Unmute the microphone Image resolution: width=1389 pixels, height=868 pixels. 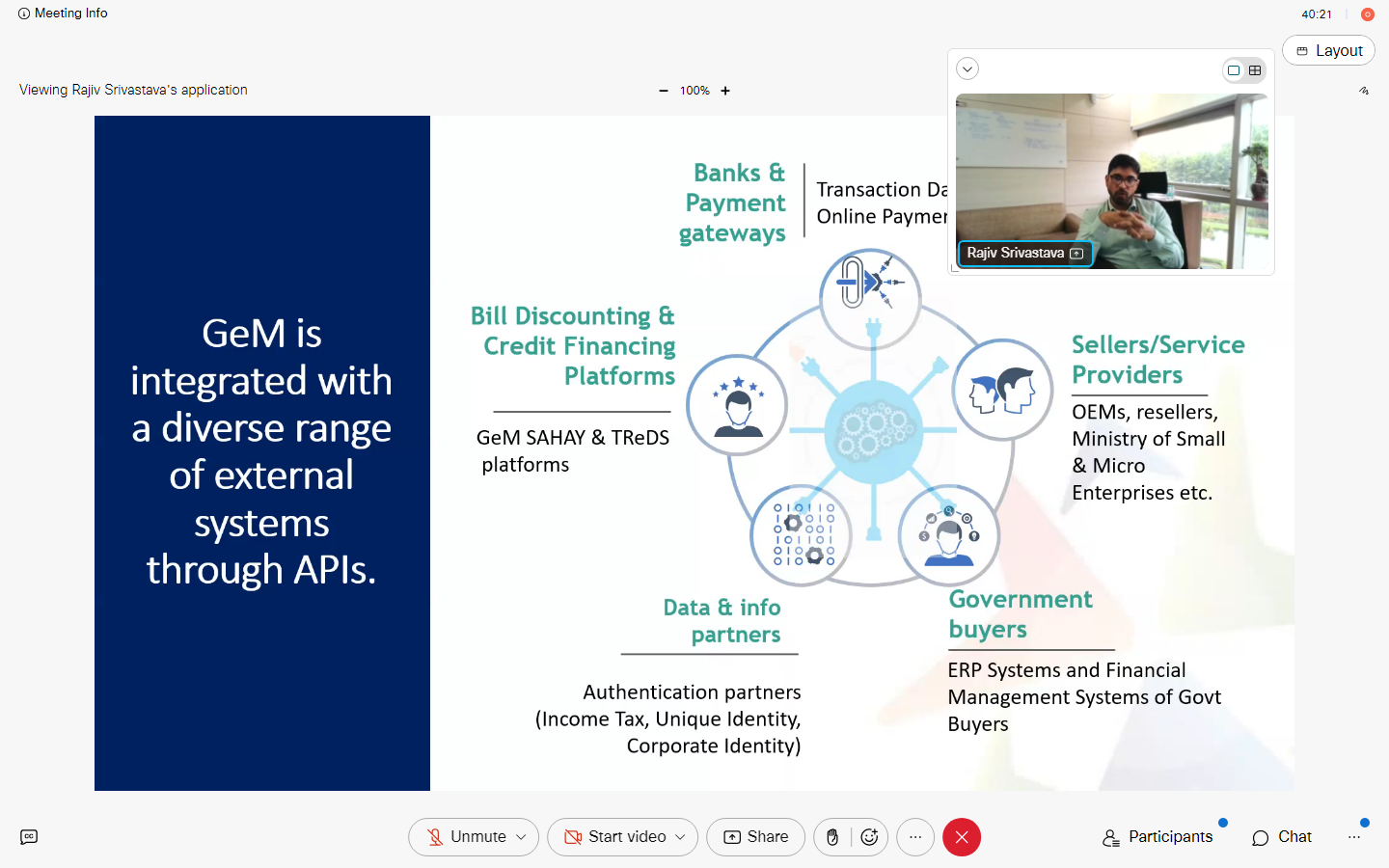(467, 837)
